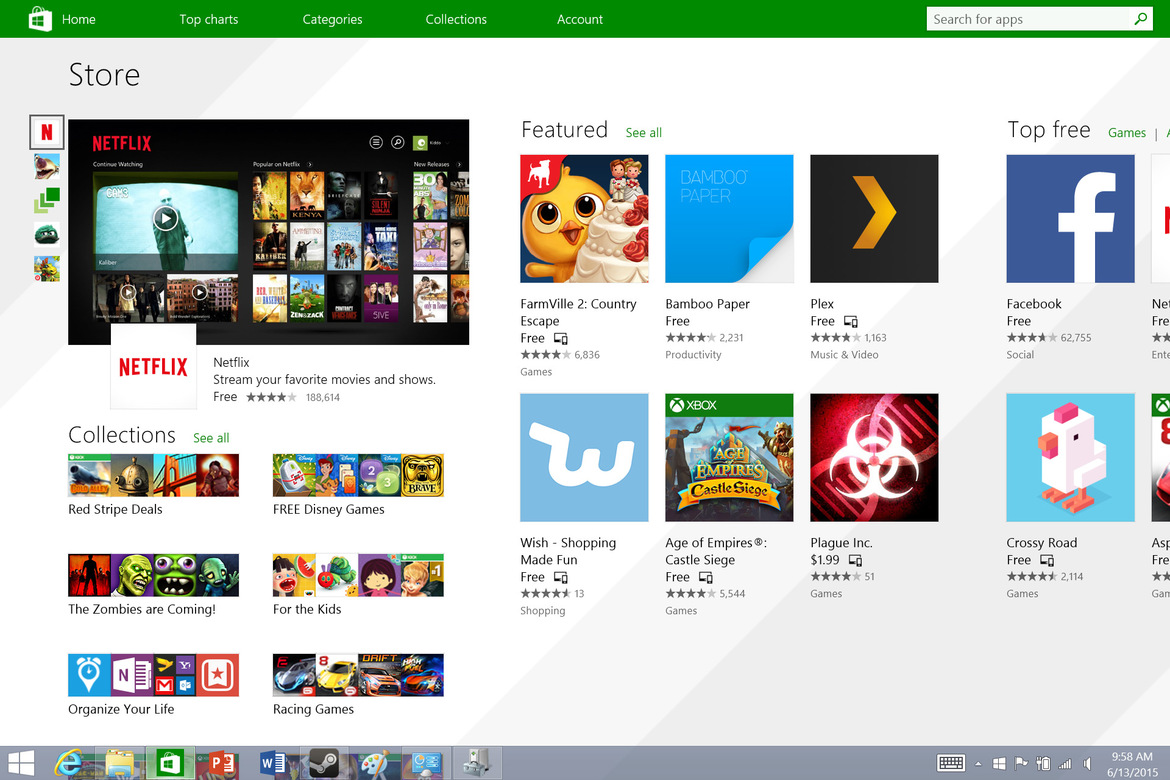Open the Wish Shopping app icon
The width and height of the screenshot is (1170, 780).
pyautogui.click(x=584, y=458)
